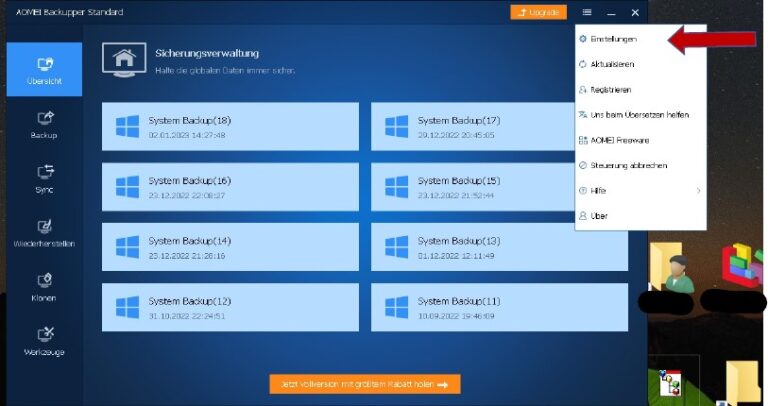Open the System Backup(17) card
Viewport: 768px width, 406px height.
click(473, 126)
